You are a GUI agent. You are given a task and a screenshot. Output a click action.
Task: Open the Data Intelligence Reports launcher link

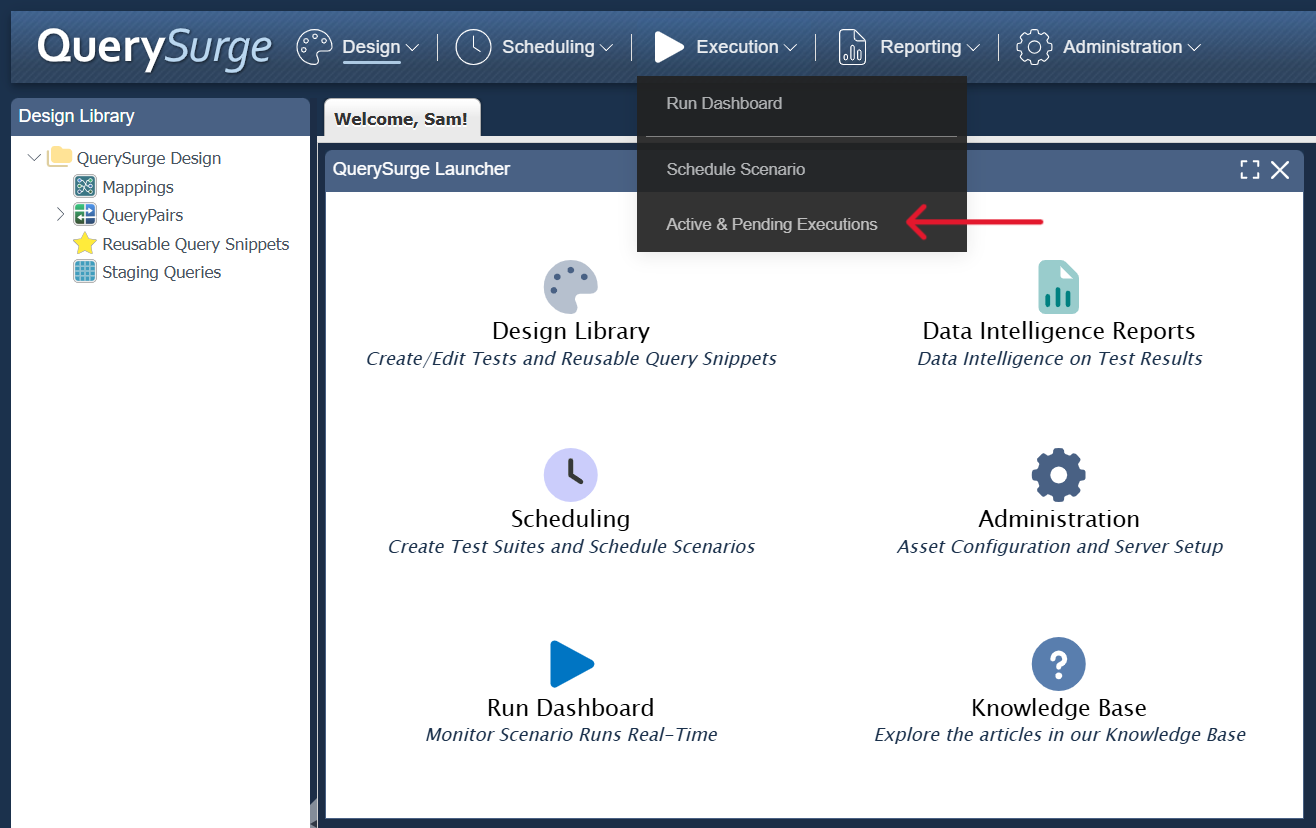(1059, 331)
